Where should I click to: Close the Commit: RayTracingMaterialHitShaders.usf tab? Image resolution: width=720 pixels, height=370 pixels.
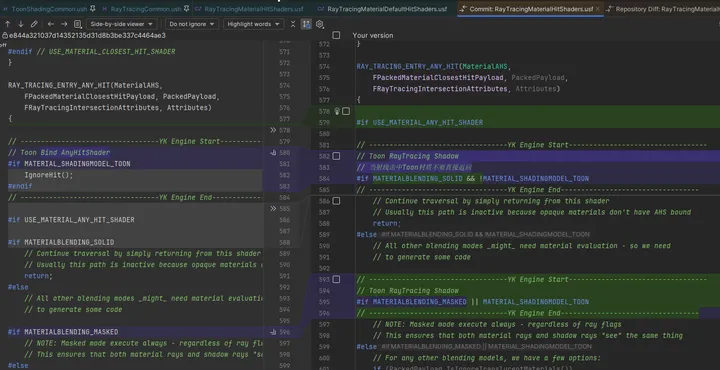coord(597,9)
